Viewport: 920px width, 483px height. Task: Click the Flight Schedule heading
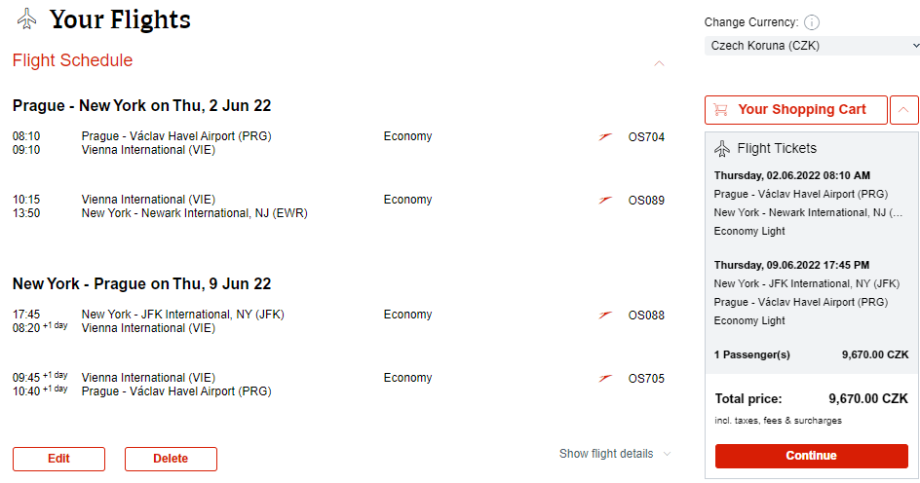(x=72, y=61)
